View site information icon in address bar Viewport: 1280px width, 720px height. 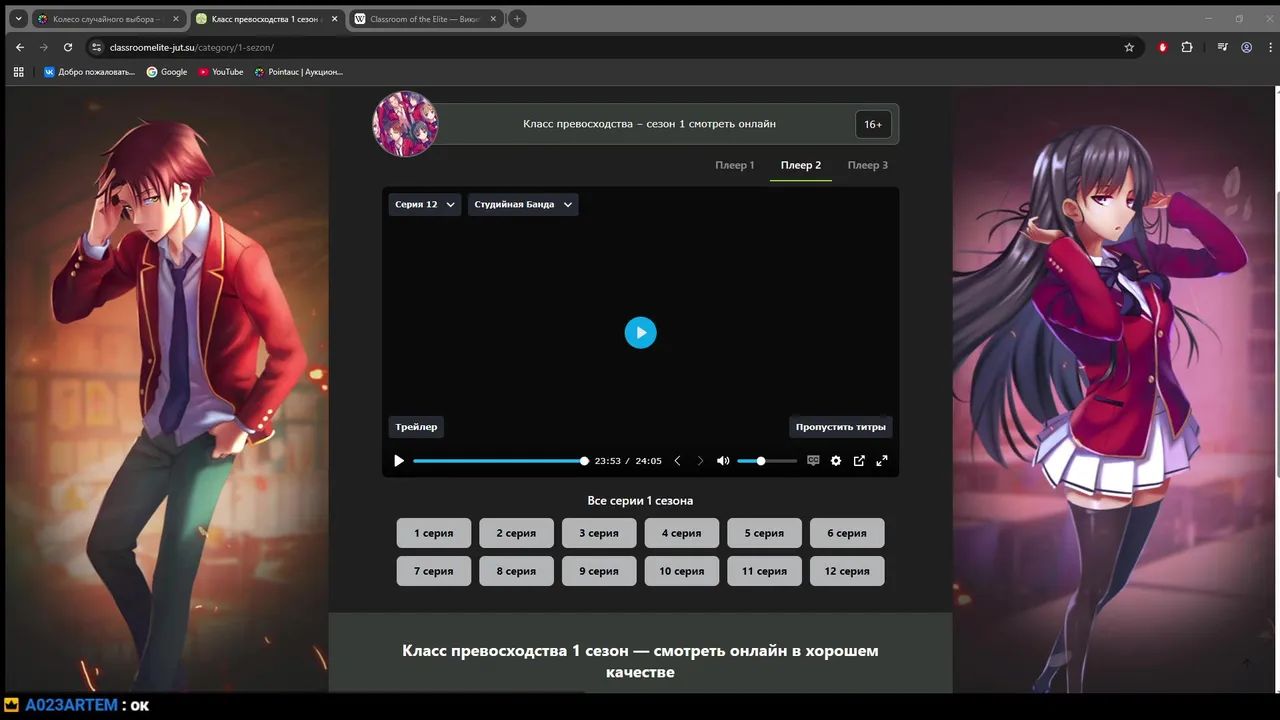[x=97, y=47]
